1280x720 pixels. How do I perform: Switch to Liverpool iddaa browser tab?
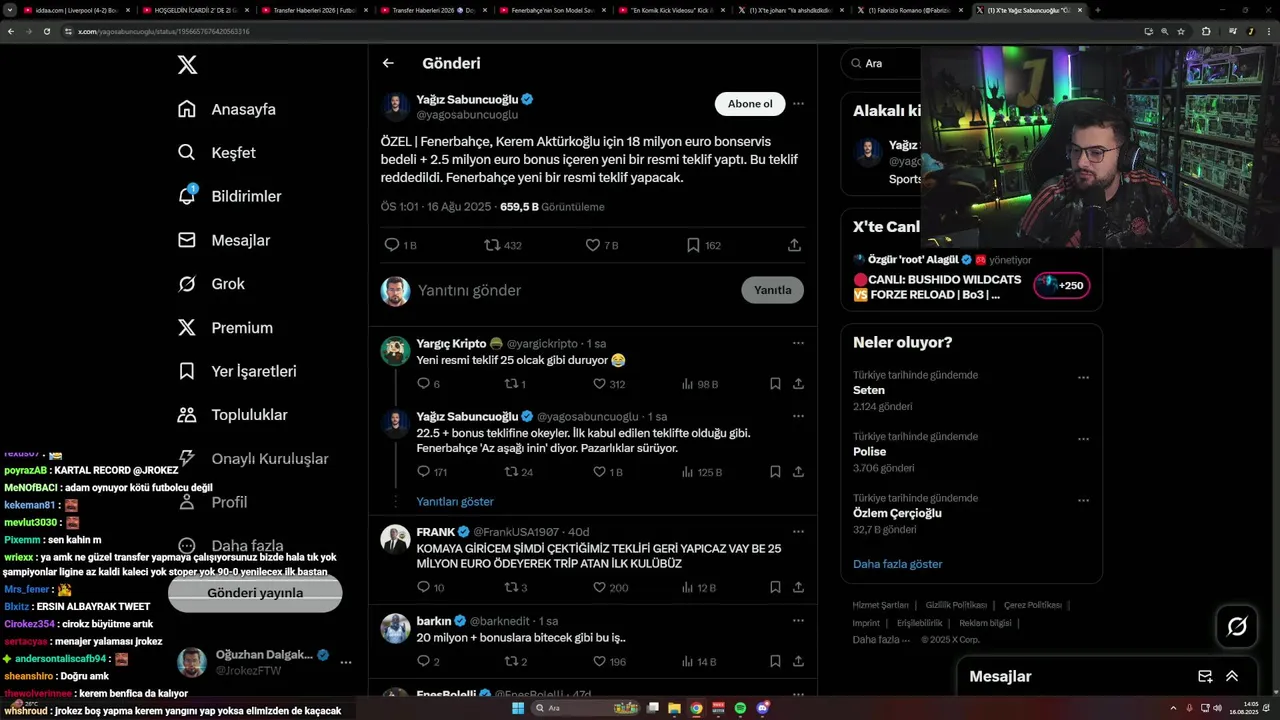tap(76, 10)
